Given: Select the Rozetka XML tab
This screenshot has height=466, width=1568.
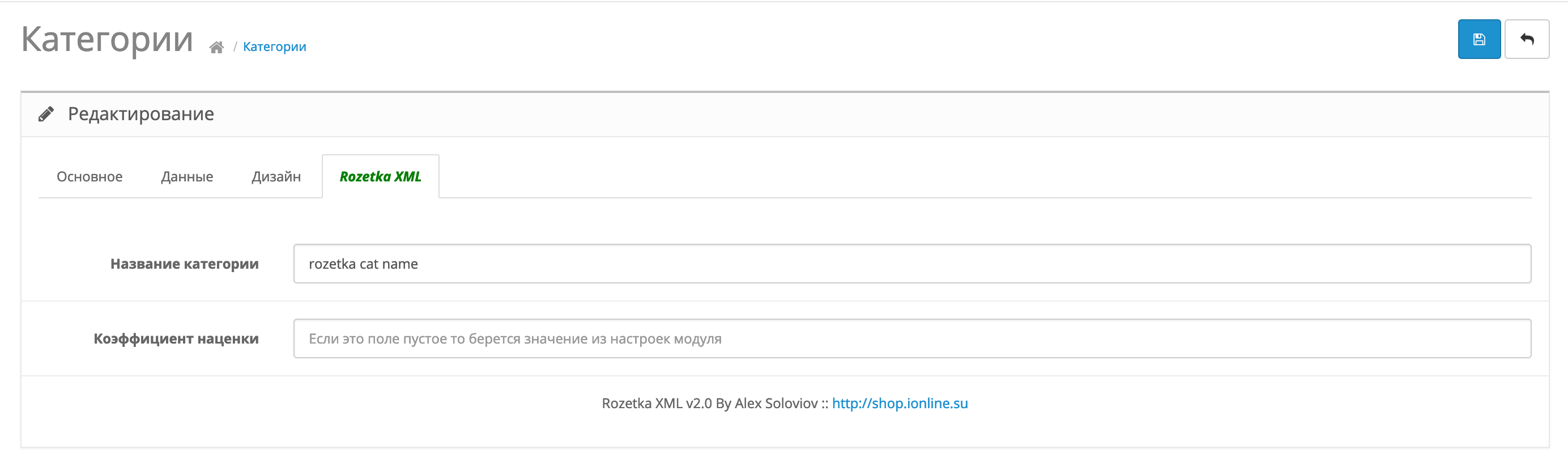Looking at the screenshot, I should pyautogui.click(x=381, y=177).
